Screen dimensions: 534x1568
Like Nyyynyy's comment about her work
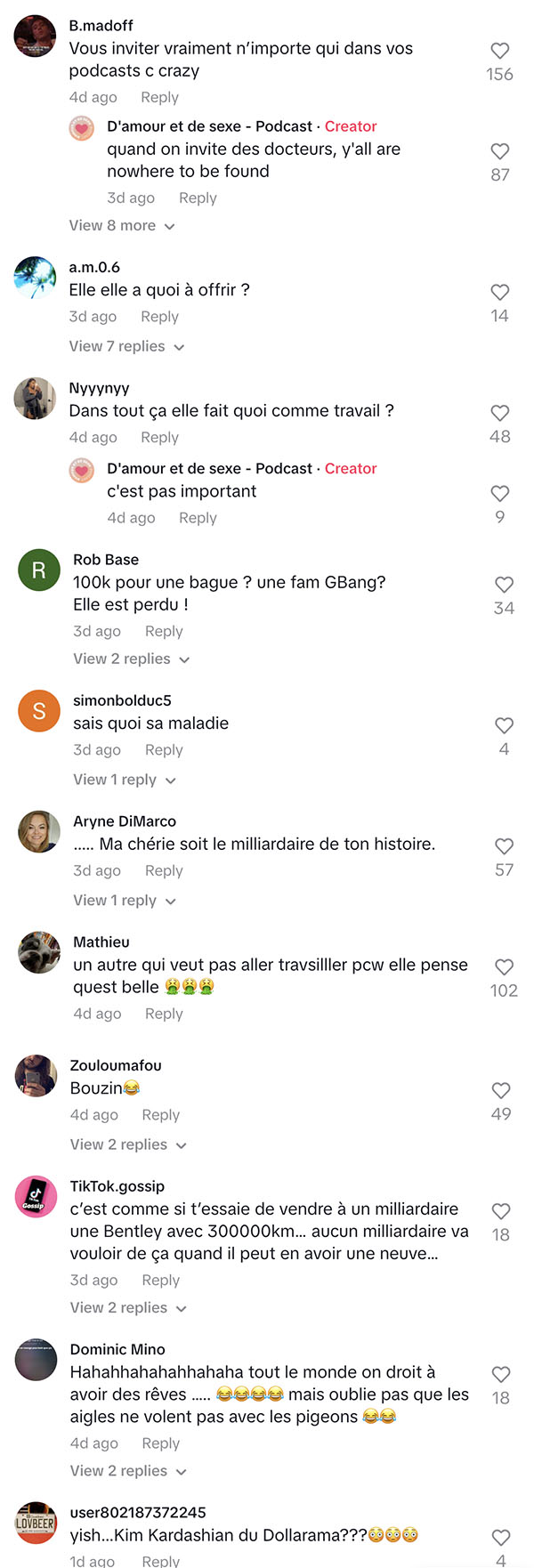coord(500,414)
